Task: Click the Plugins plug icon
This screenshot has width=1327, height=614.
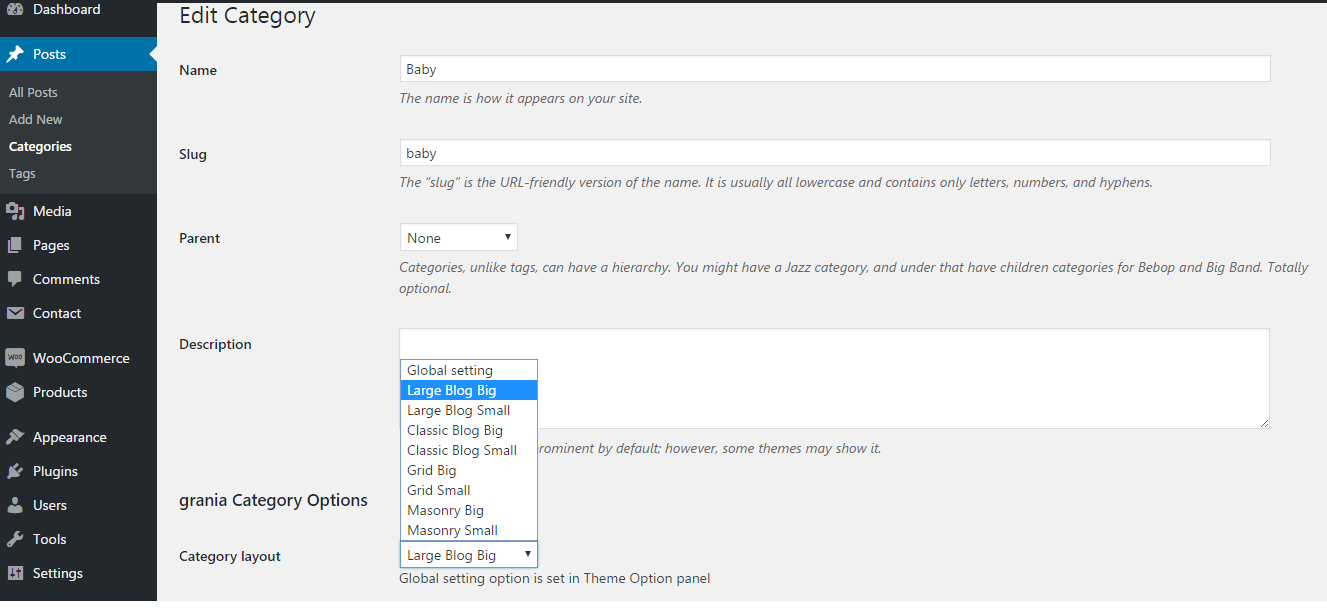Action: pyautogui.click(x=15, y=471)
